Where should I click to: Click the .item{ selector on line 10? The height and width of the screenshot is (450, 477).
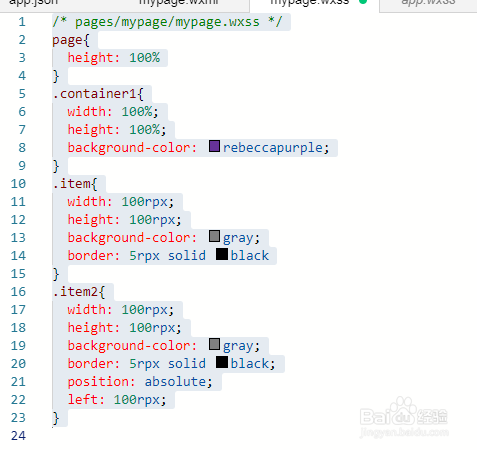[75, 184]
